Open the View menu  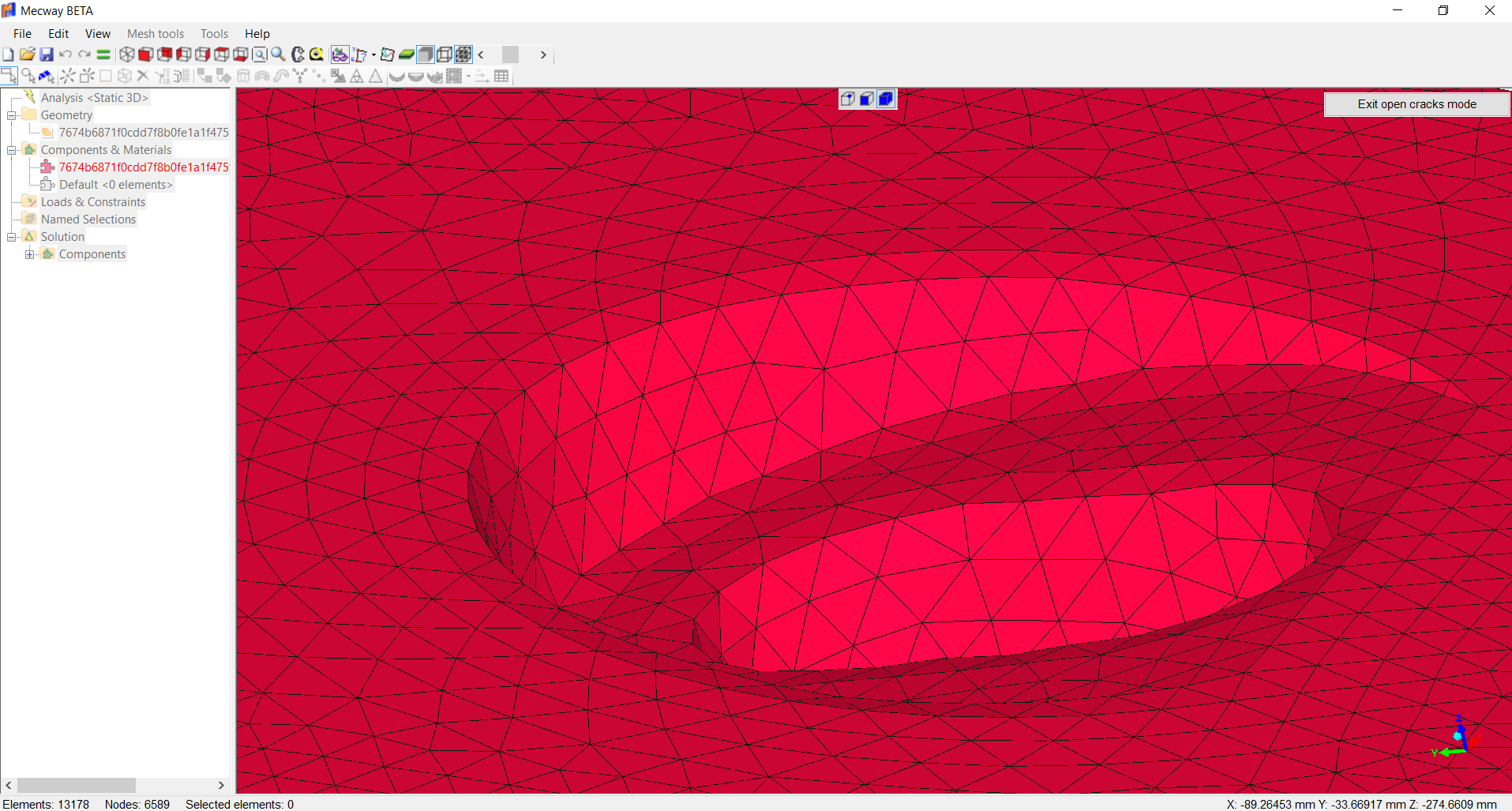pos(98,34)
